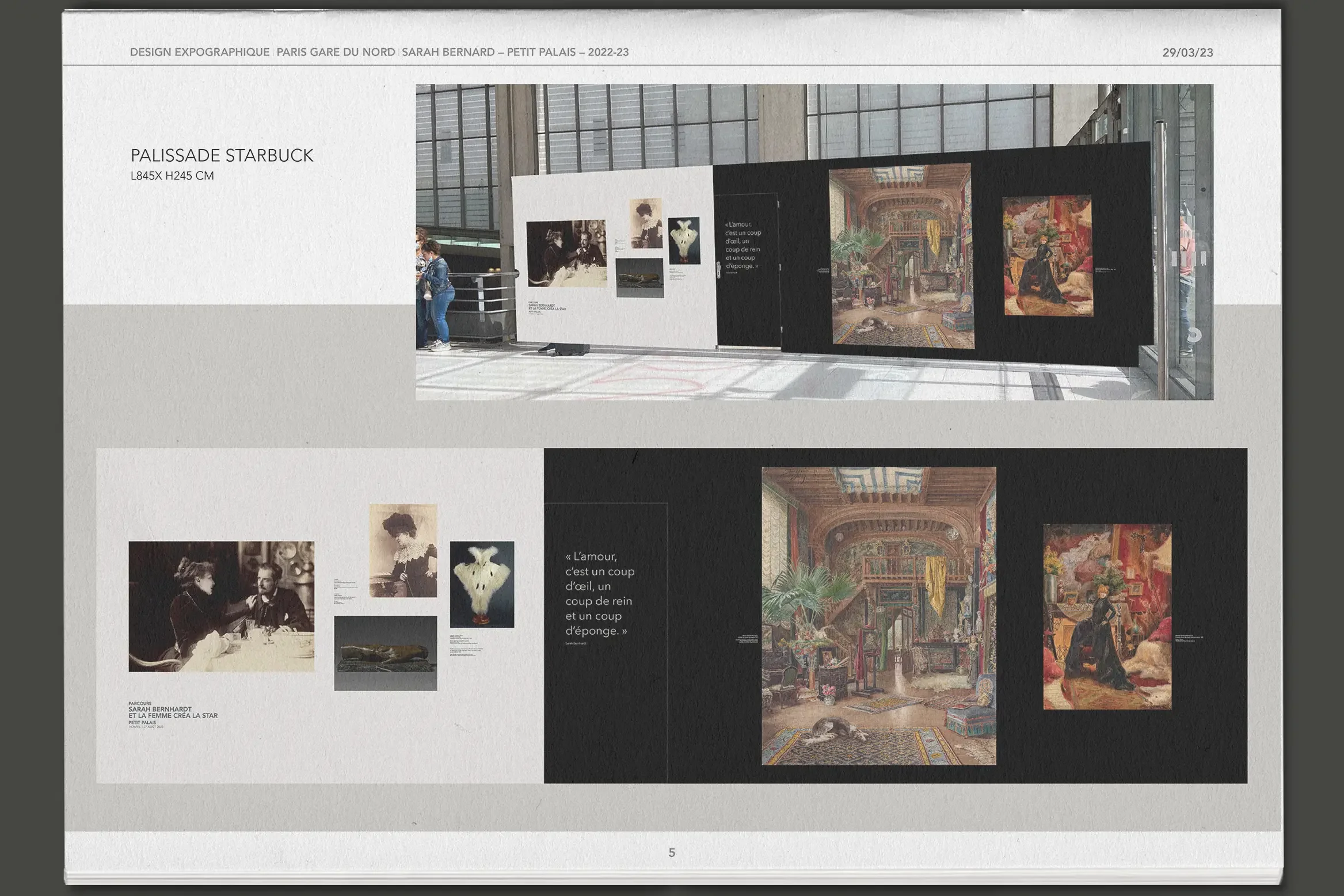Select the red portrait painting on station palissade
Screen dimensions: 1344x896
1048,256
